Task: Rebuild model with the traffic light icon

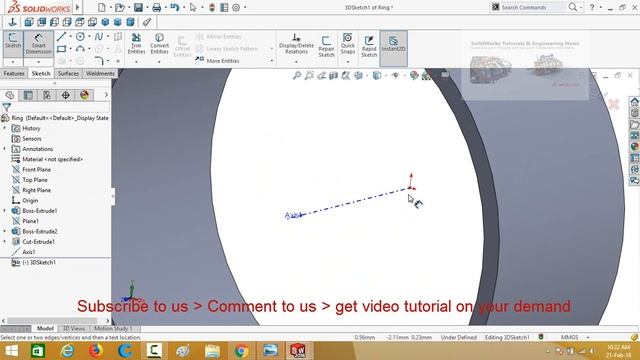Action: tap(212, 7)
